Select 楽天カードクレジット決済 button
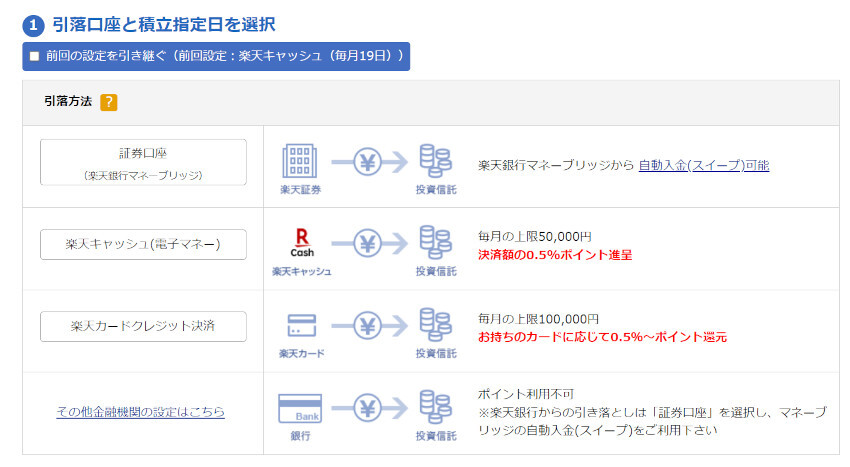 [x=143, y=326]
